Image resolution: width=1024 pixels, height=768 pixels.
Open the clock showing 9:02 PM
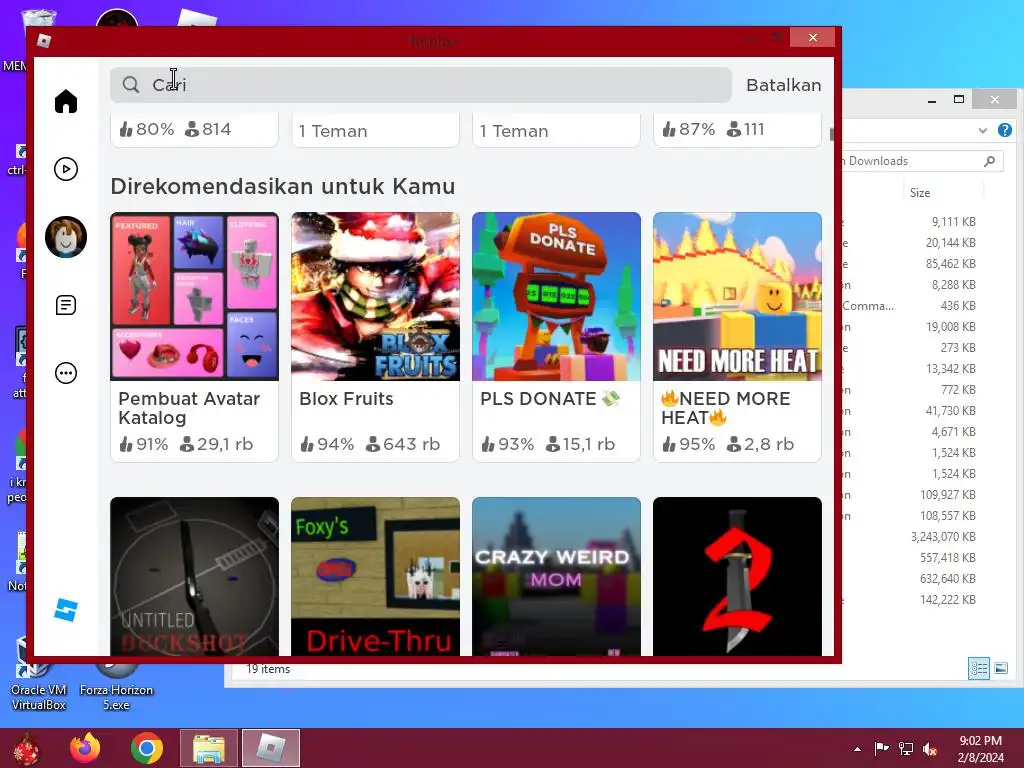coord(980,749)
